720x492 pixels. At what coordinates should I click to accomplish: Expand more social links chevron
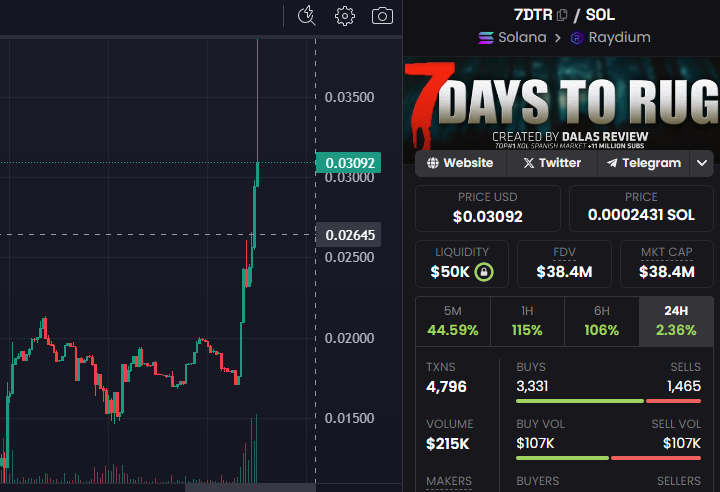tap(702, 163)
